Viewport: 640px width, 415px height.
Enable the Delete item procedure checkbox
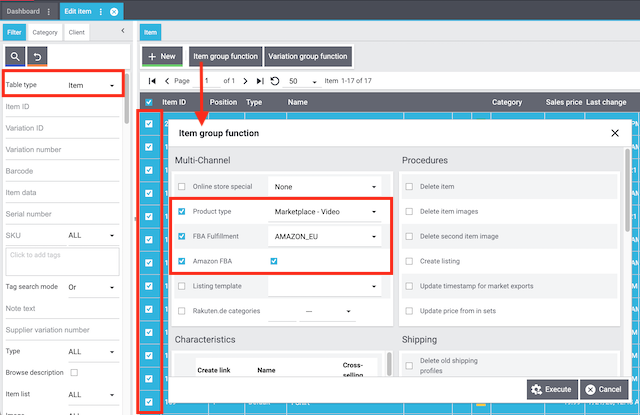408,186
